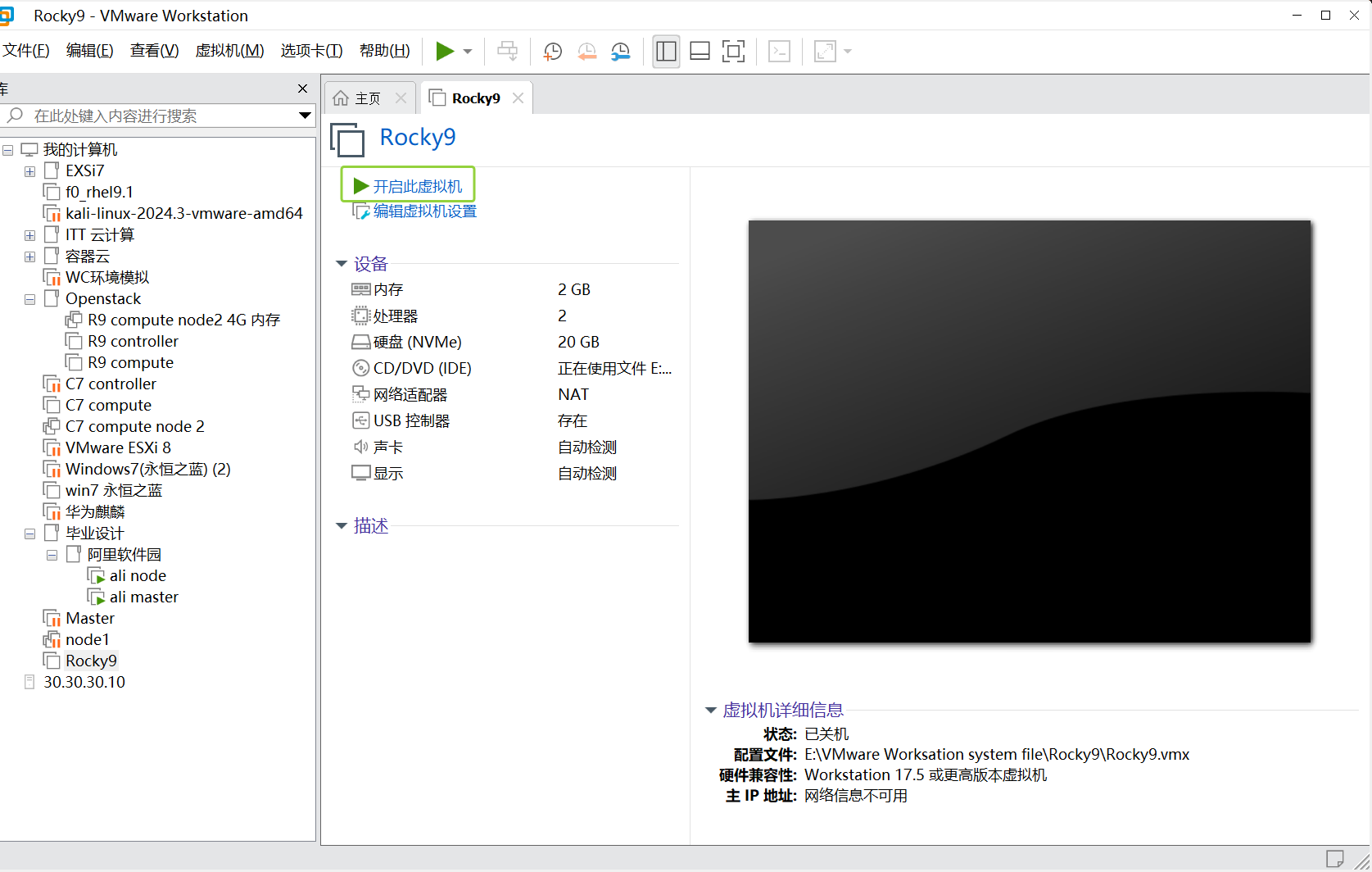
Task: Toggle the thumbnail bar view icon
Action: (x=700, y=52)
